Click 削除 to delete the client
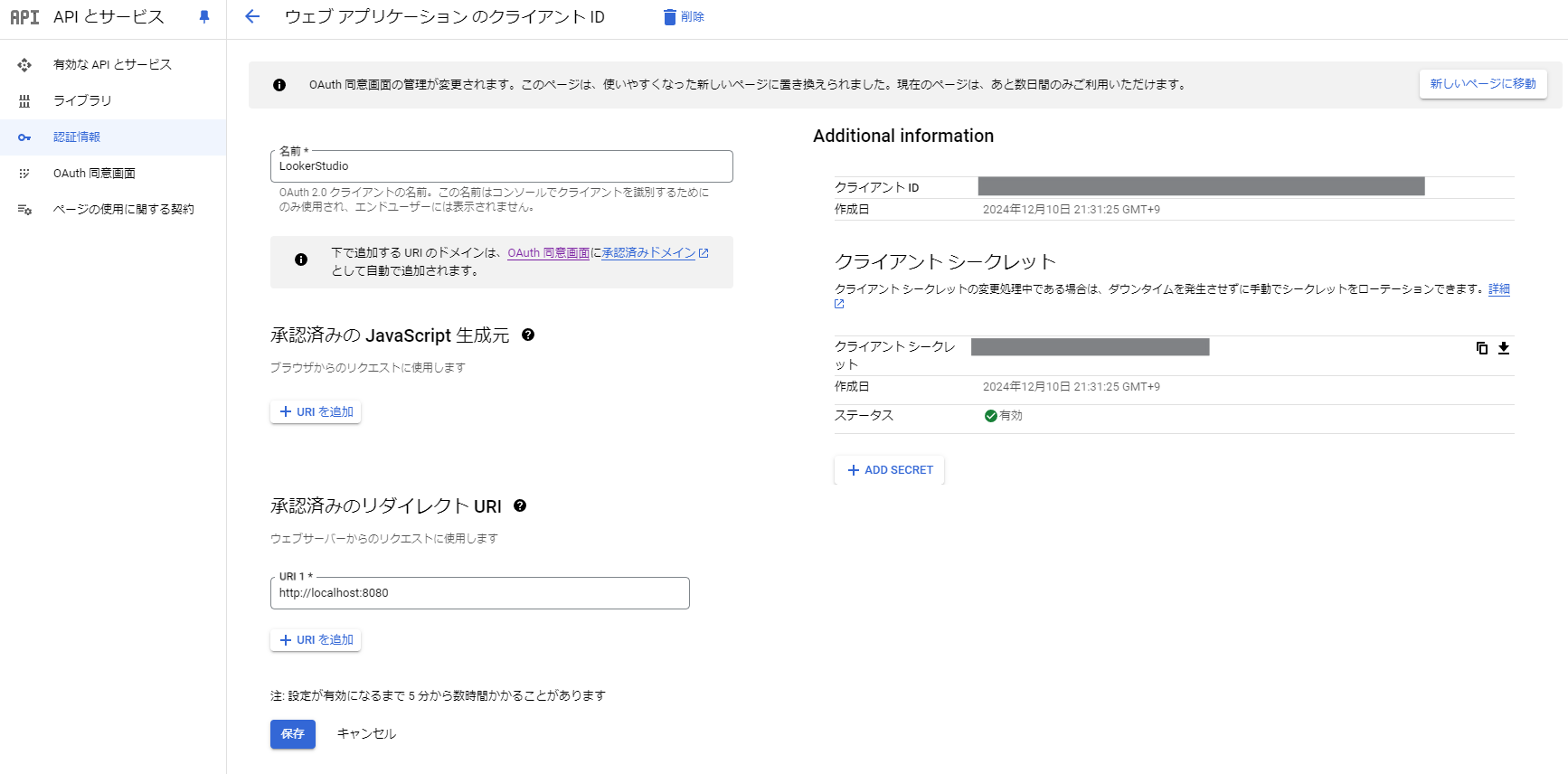This screenshot has width=1568, height=774. [x=684, y=17]
